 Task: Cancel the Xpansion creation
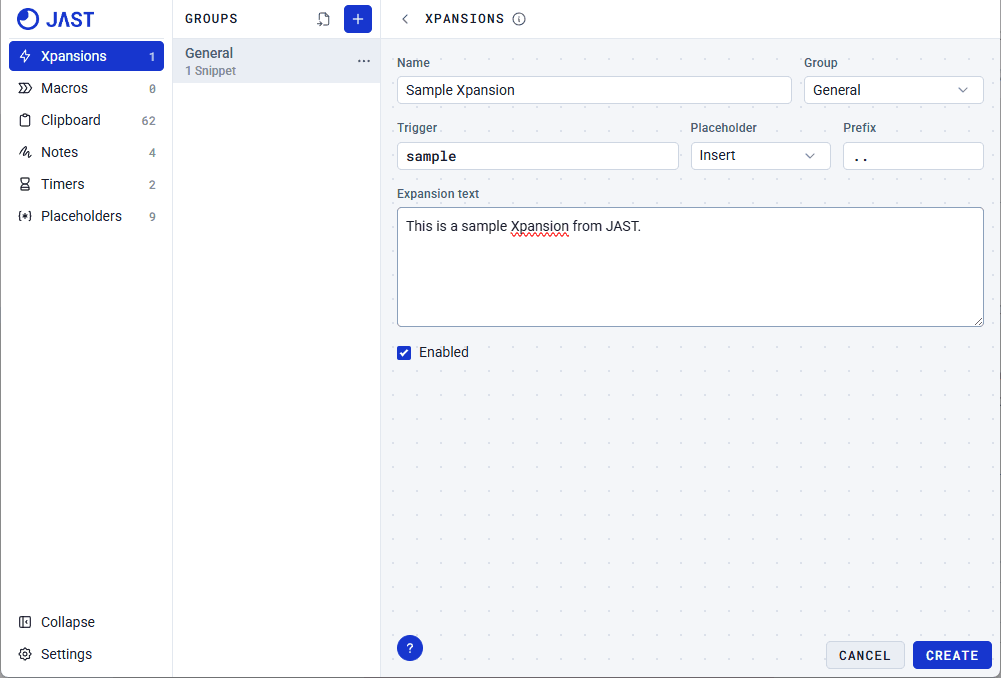click(865, 655)
